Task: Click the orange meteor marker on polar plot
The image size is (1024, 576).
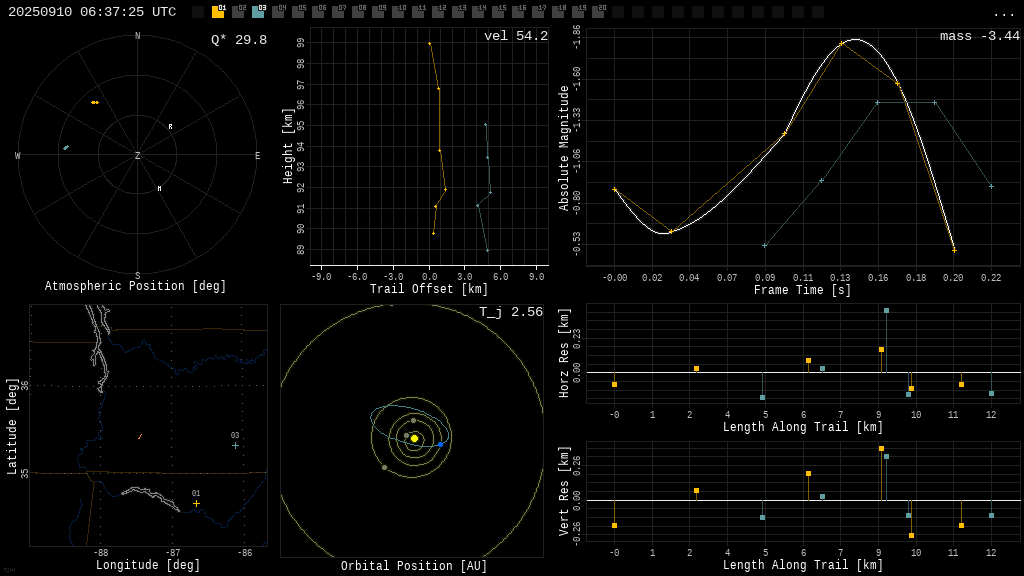Action: click(x=95, y=102)
